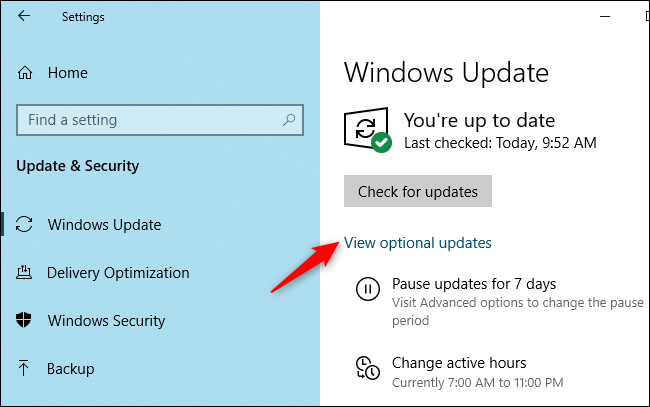650x407 pixels.
Task: Open the Windows Update sidebar item
Action: pos(104,224)
